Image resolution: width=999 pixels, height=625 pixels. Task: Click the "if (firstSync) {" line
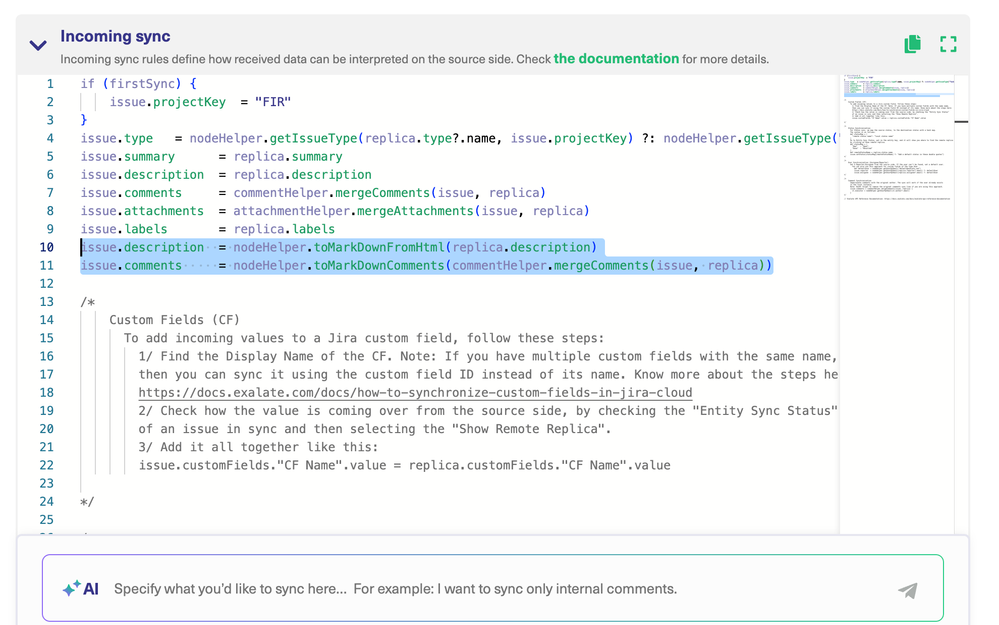138,83
